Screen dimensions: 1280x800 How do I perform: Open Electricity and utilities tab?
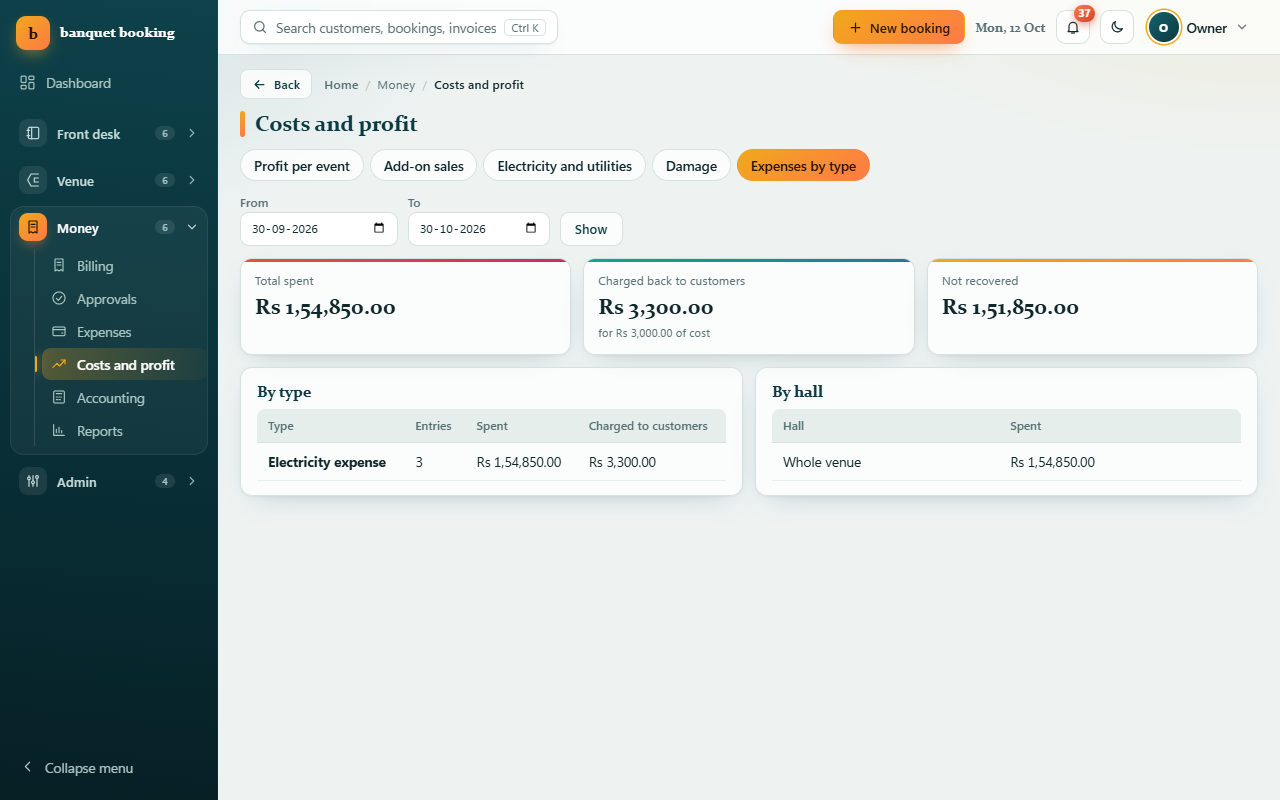[x=565, y=166]
